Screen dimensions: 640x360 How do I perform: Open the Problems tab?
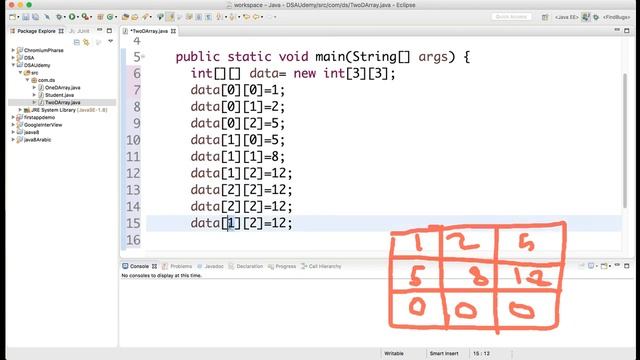177,266
